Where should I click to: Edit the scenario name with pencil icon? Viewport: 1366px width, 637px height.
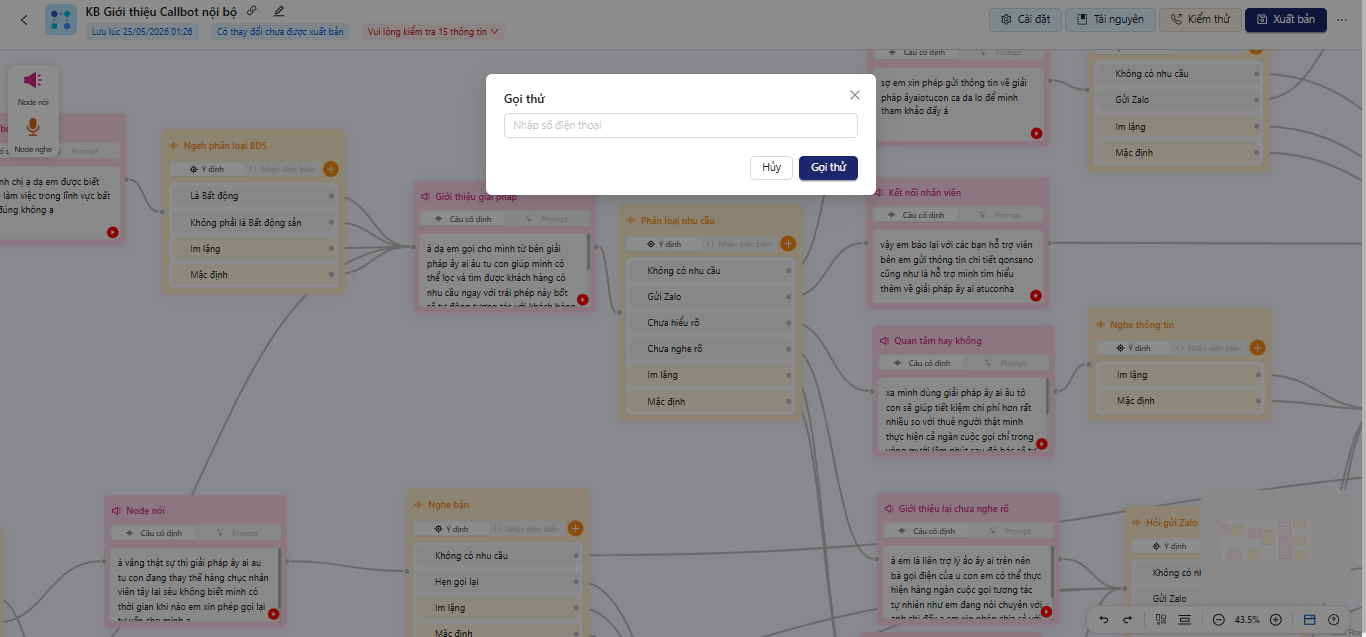click(x=279, y=11)
